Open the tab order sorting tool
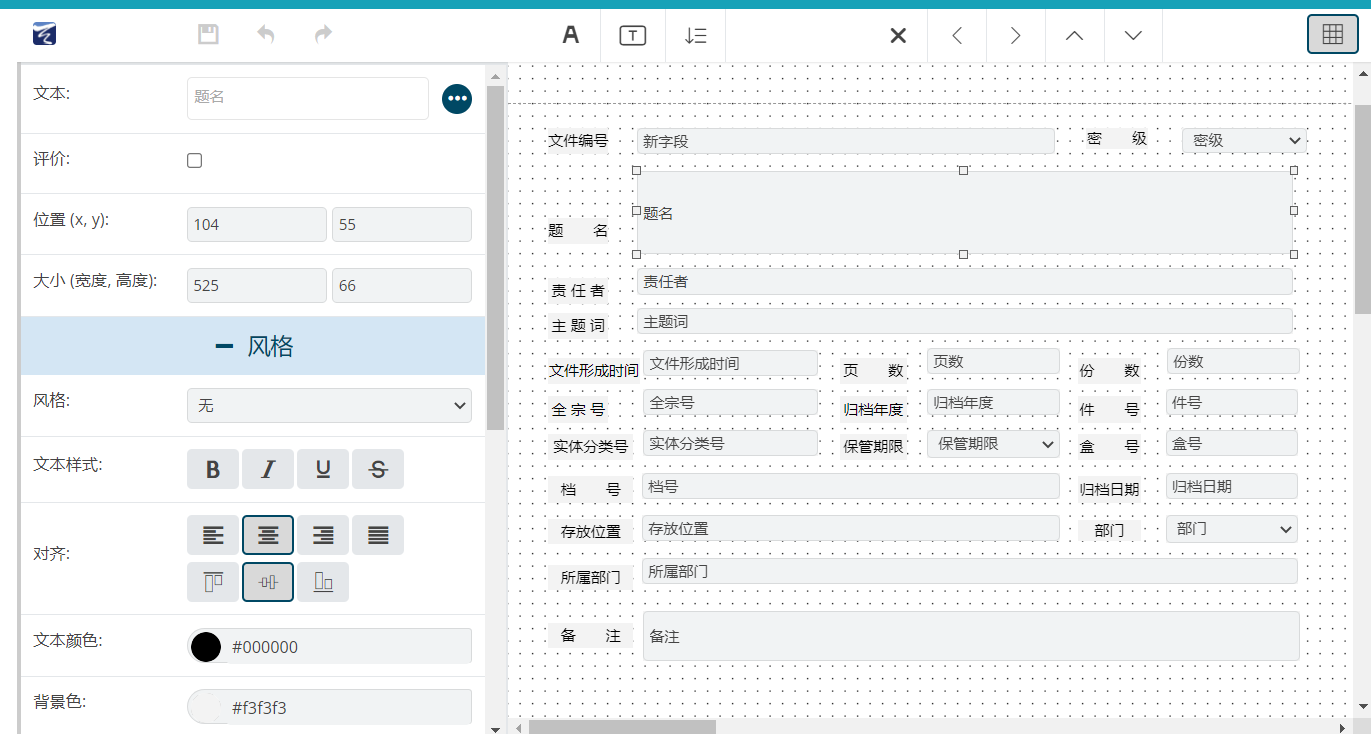 point(696,36)
